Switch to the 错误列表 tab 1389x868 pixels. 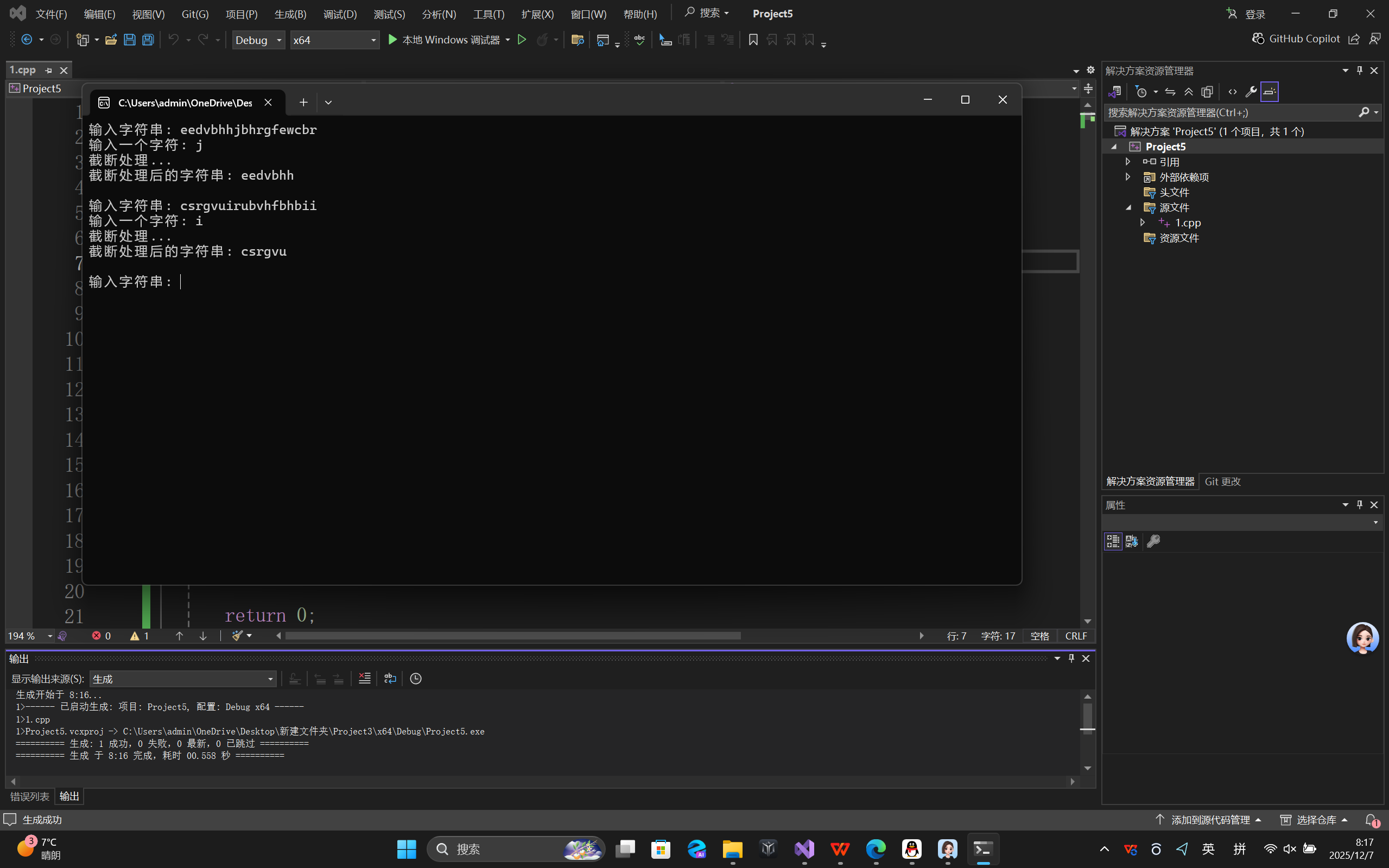click(29, 796)
